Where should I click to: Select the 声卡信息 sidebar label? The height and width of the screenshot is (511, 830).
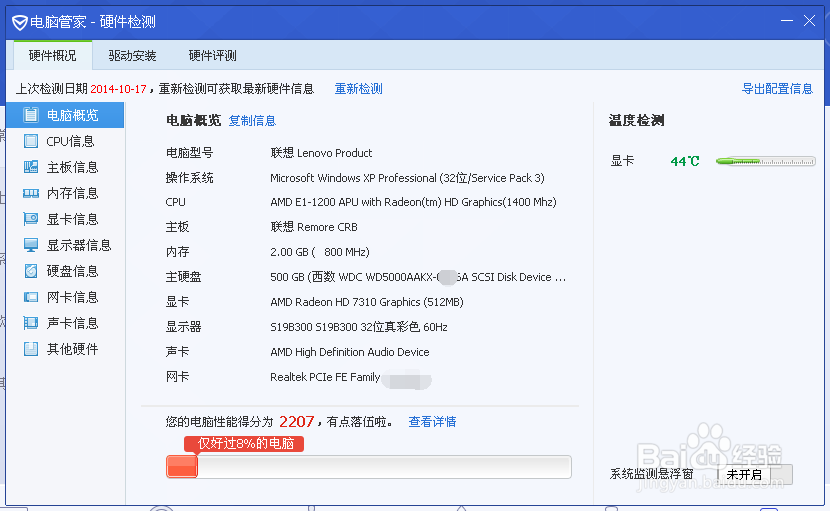pos(73,323)
